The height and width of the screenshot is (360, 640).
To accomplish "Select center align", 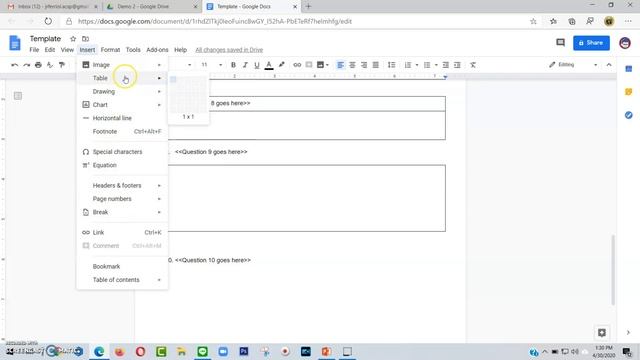I will click(352, 65).
